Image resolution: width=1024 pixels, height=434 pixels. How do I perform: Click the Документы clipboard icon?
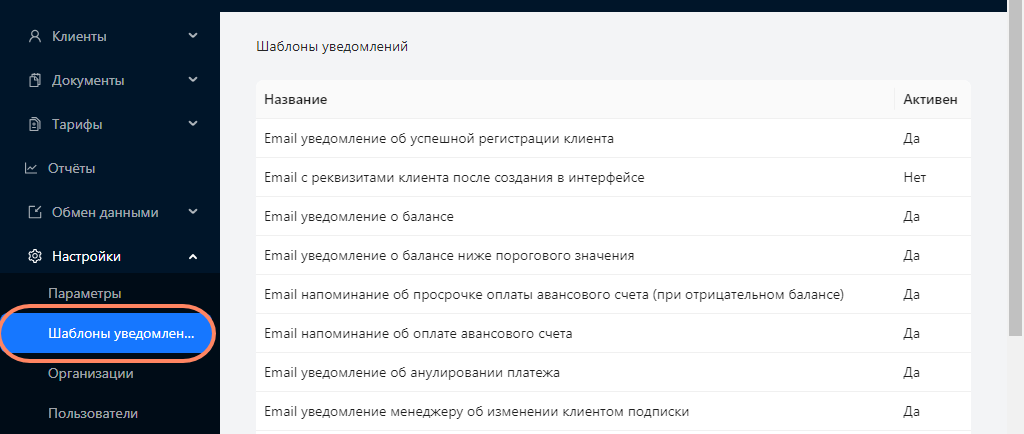point(35,80)
